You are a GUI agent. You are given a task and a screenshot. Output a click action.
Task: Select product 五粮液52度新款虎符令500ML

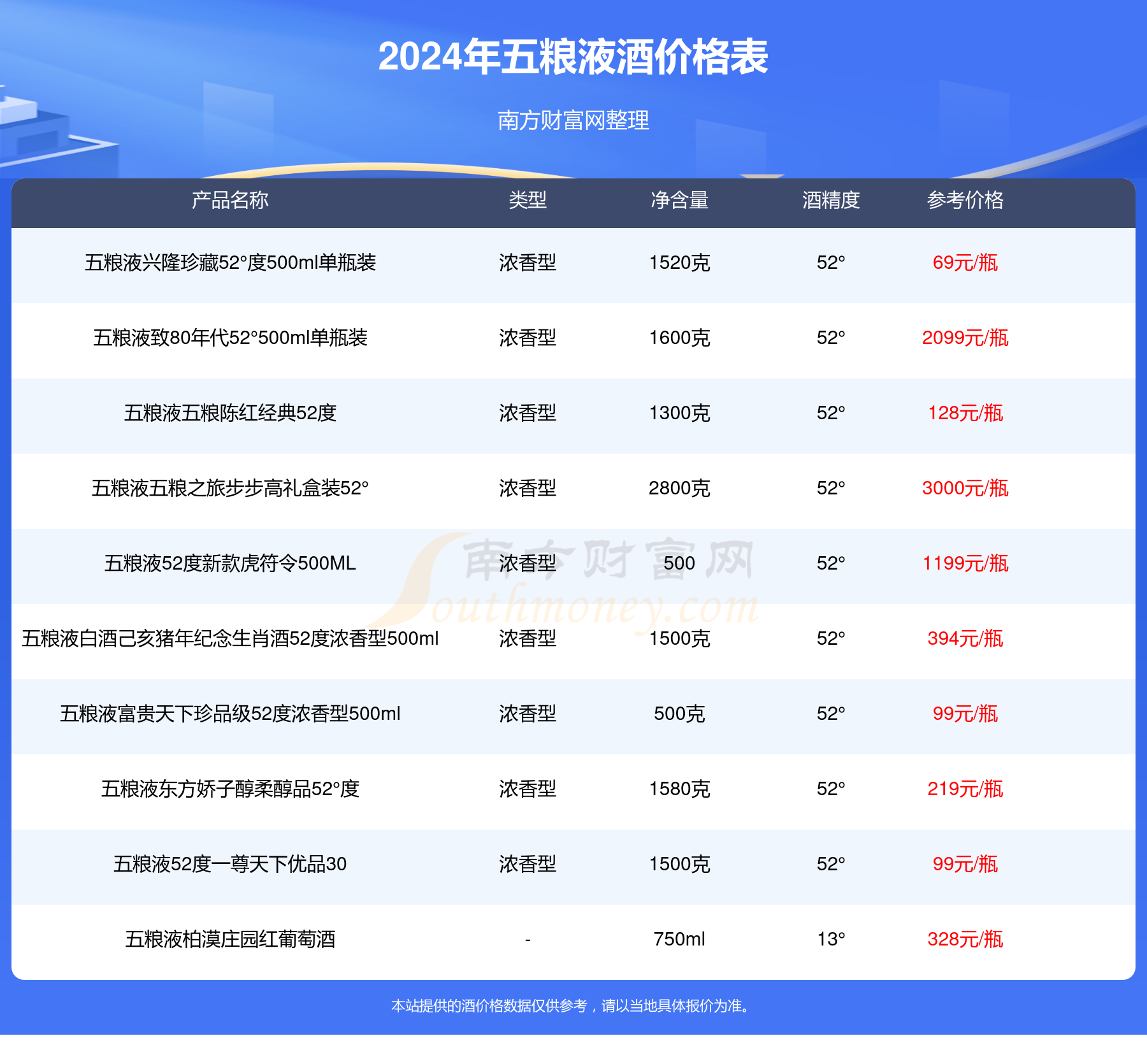tap(230, 563)
